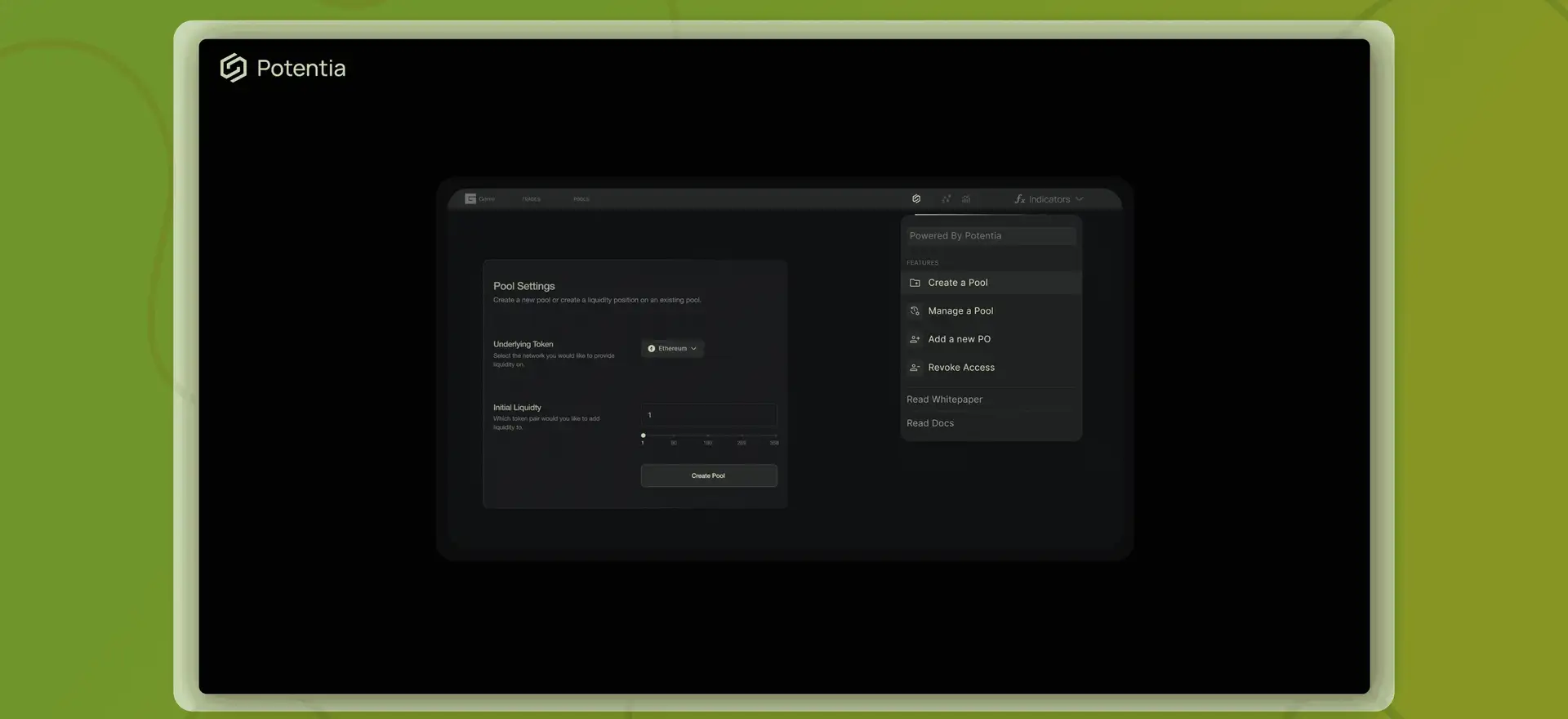Click the Pool Settings heading

524,286
